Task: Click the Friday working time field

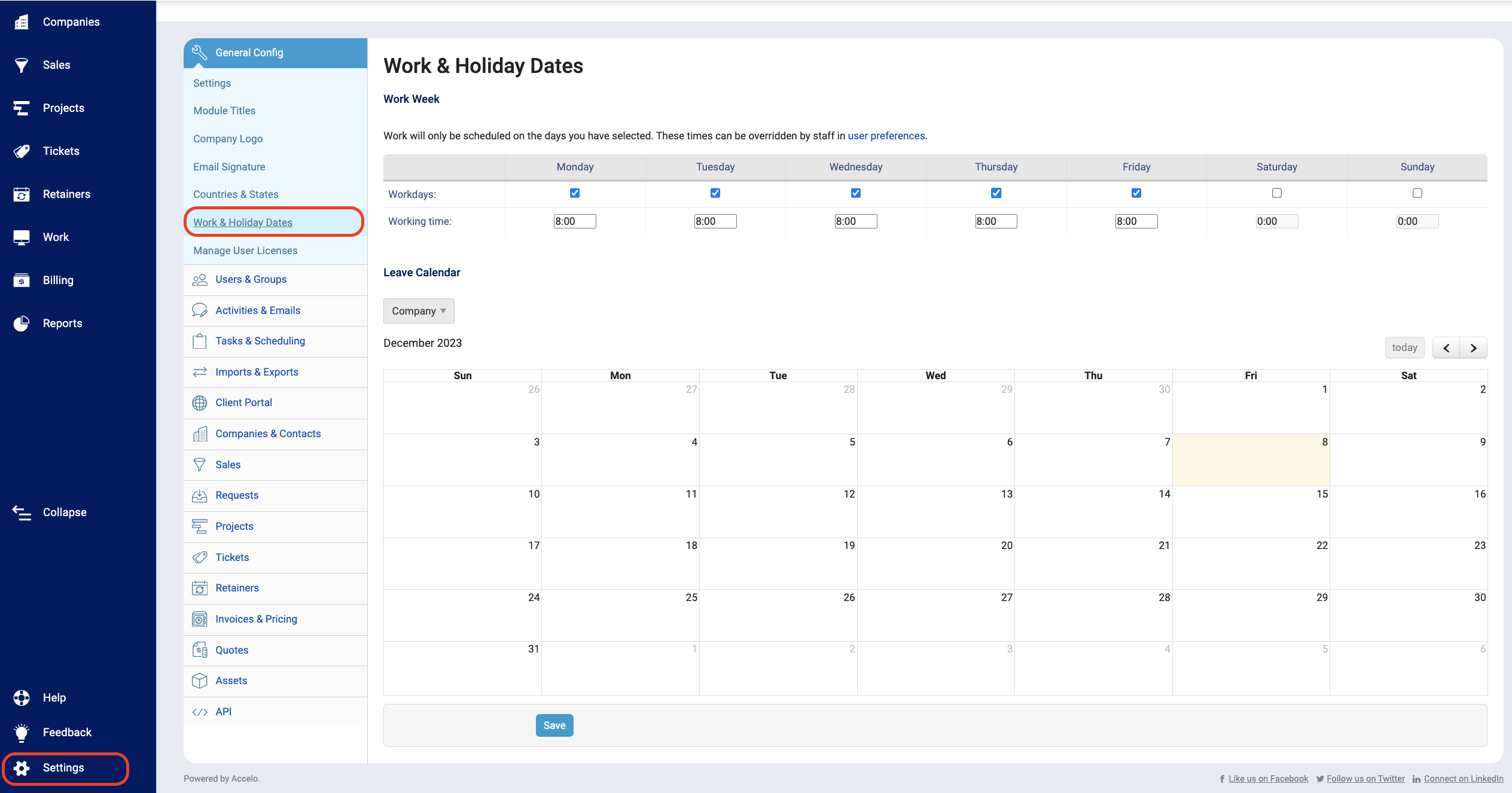Action: tap(1136, 221)
